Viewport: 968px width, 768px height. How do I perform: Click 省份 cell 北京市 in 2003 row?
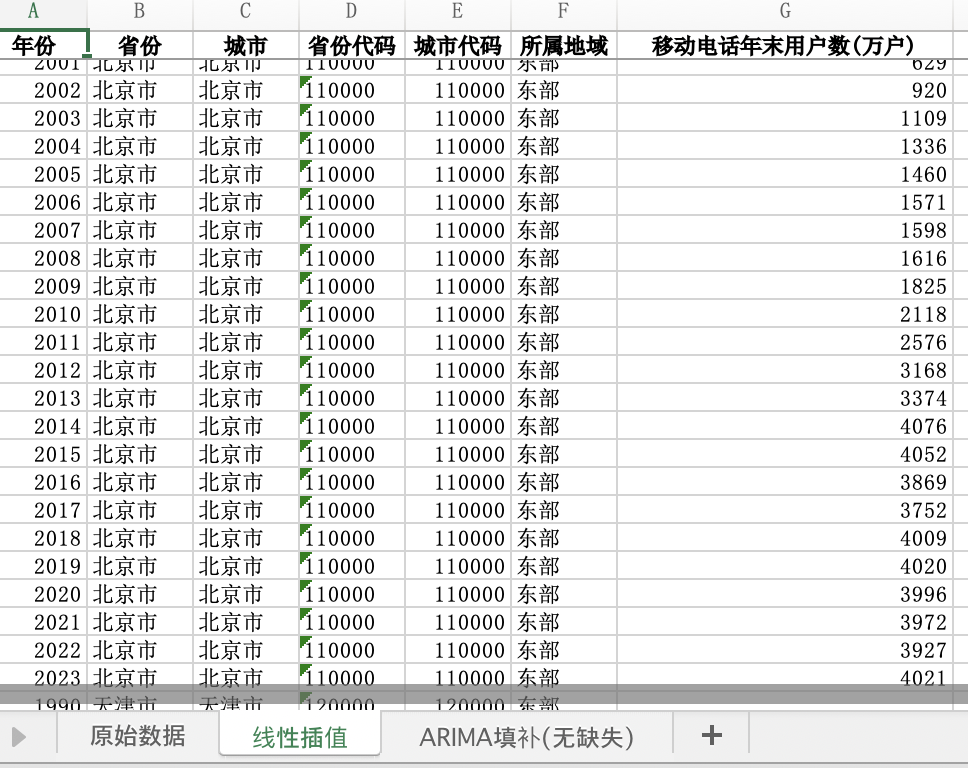[x=140, y=118]
